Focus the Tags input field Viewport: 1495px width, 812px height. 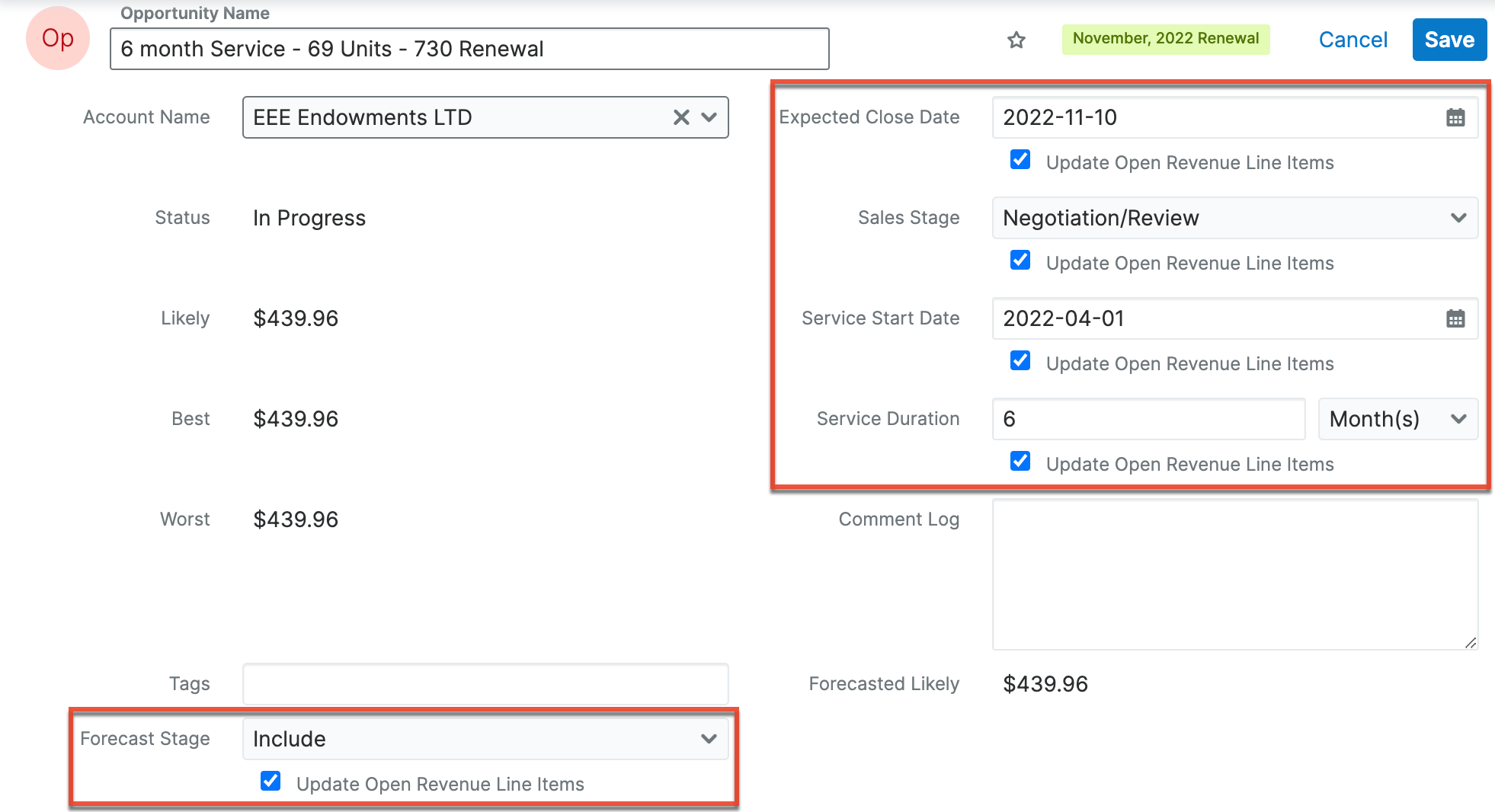coord(485,684)
